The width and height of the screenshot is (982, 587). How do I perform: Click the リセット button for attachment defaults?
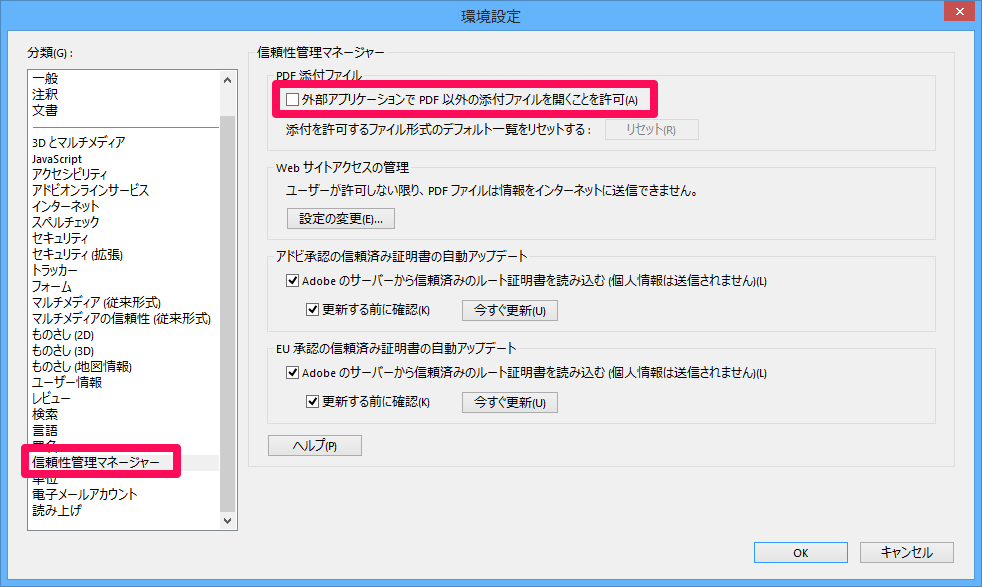(x=651, y=128)
